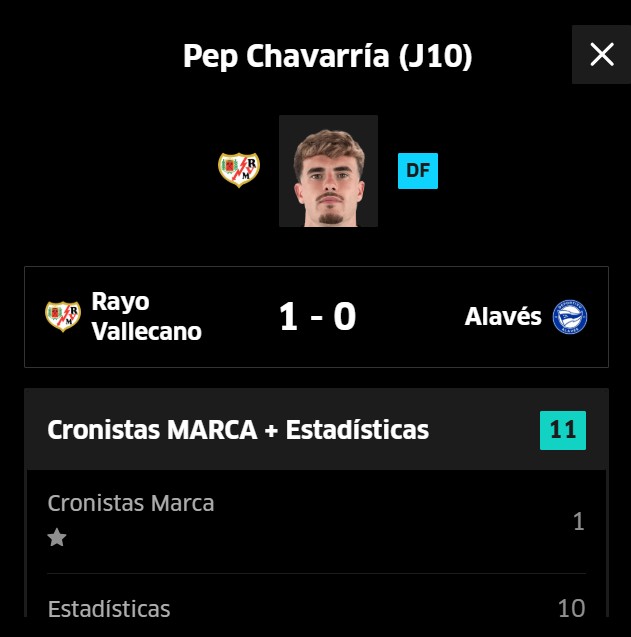Click the Estadísticas score value 10
The height and width of the screenshot is (637, 631).
click(571, 608)
